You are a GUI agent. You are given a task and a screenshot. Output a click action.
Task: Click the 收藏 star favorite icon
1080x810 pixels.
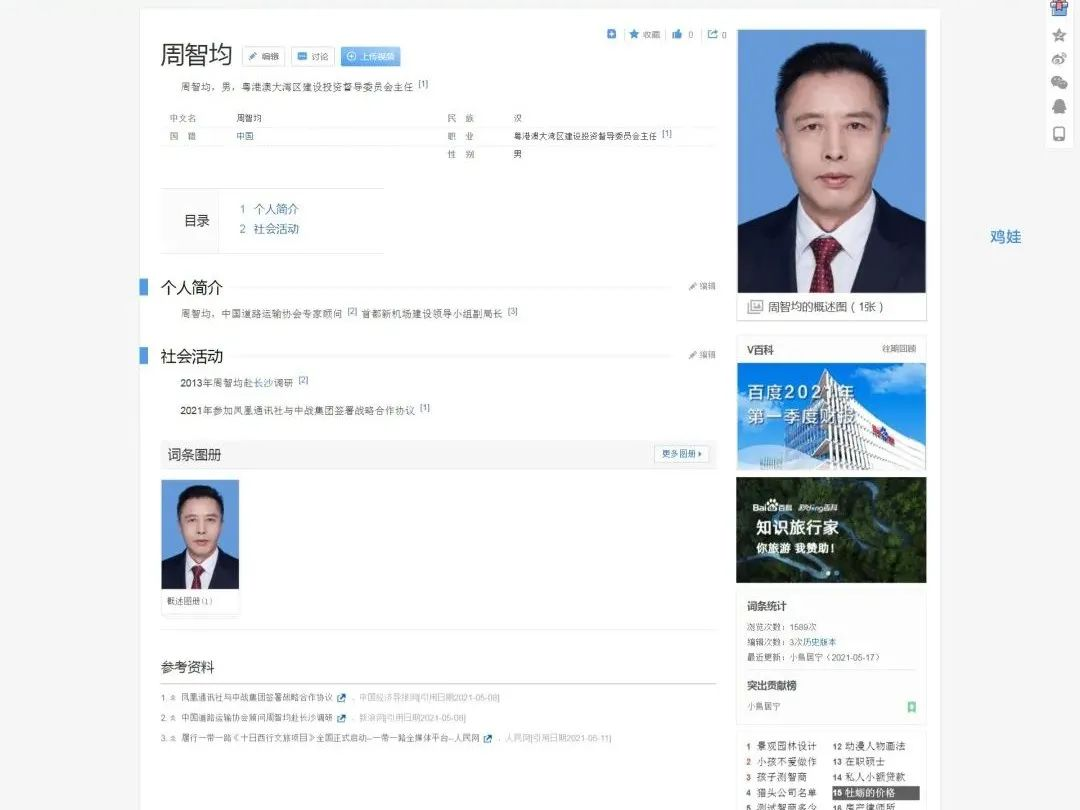[x=634, y=34]
